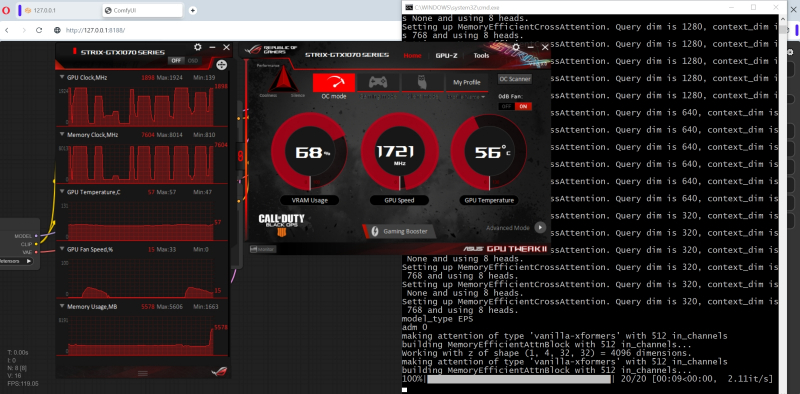The height and width of the screenshot is (394, 800).
Task: Toggle the Monitor button in GPU Tweak
Action: point(263,249)
